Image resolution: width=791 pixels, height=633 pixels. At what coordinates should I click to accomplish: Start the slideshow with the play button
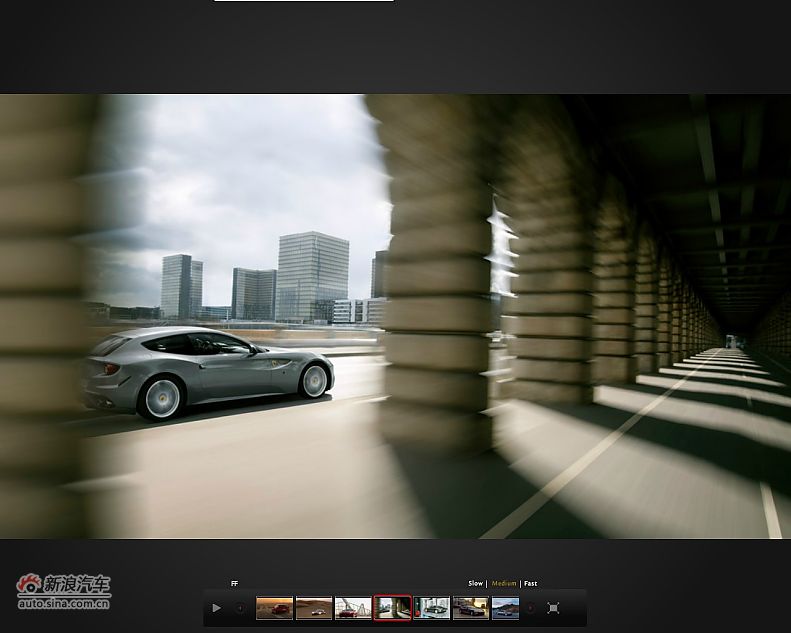(x=216, y=608)
